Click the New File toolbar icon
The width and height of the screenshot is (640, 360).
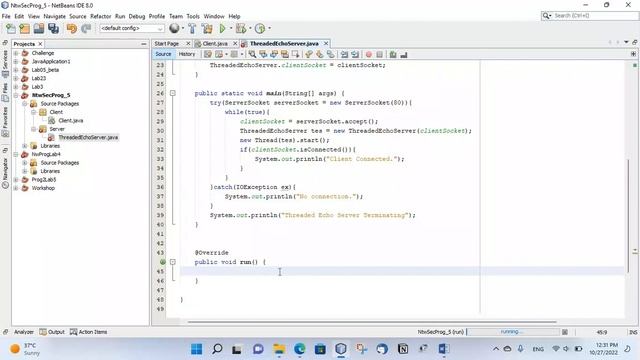11,28
